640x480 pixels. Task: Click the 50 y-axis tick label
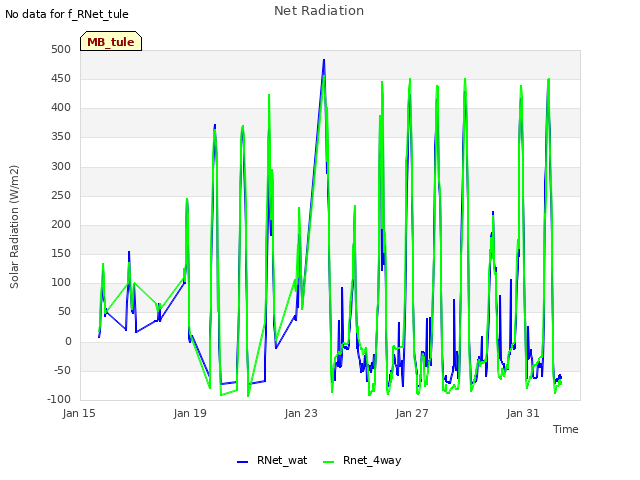[x=64, y=312]
